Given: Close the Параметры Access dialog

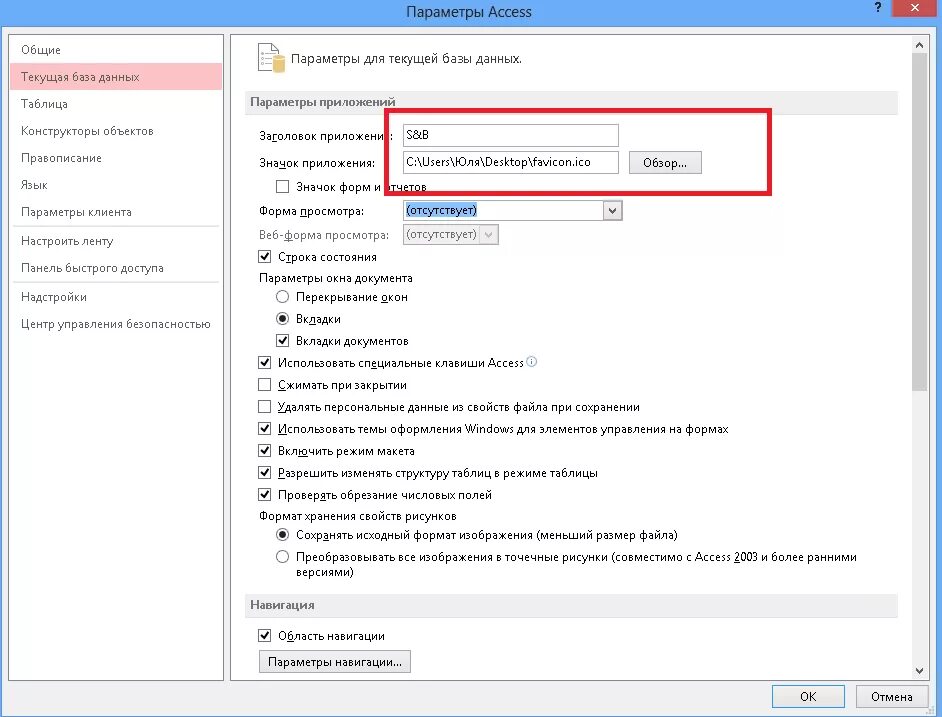Looking at the screenshot, I should point(914,8).
